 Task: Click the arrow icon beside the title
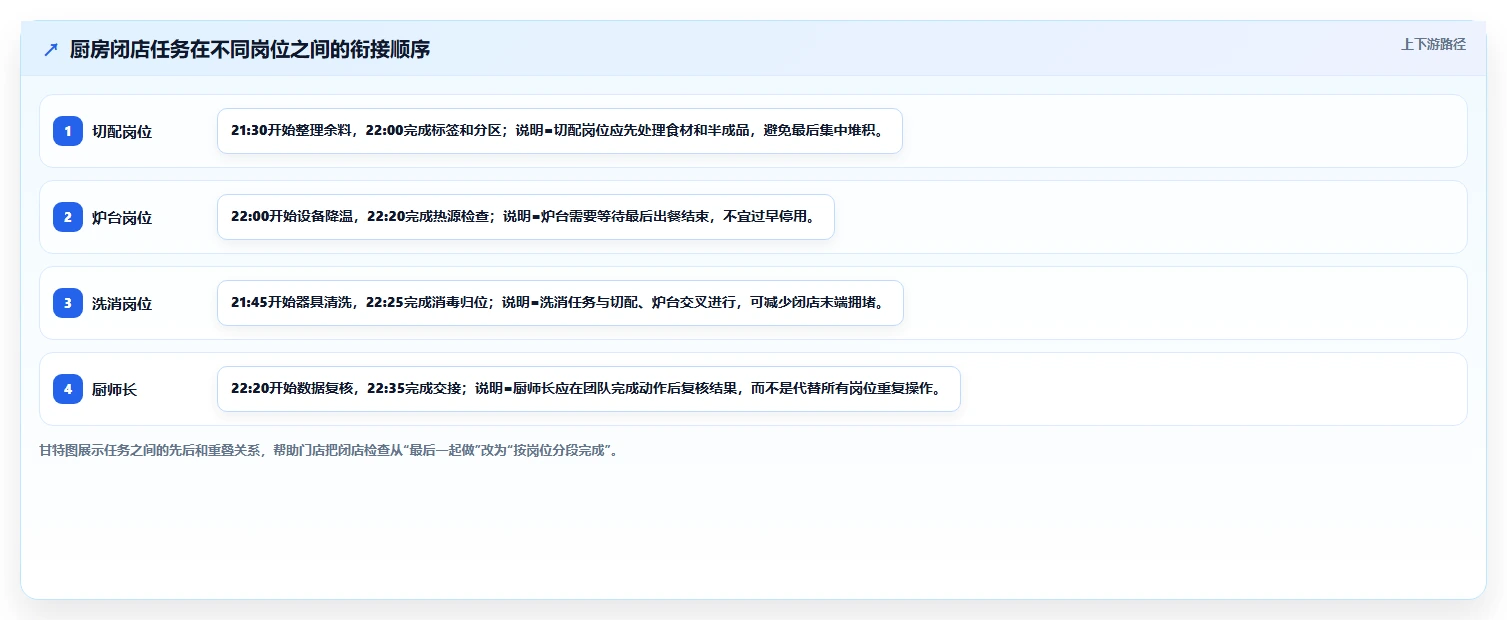pyautogui.click(x=51, y=50)
